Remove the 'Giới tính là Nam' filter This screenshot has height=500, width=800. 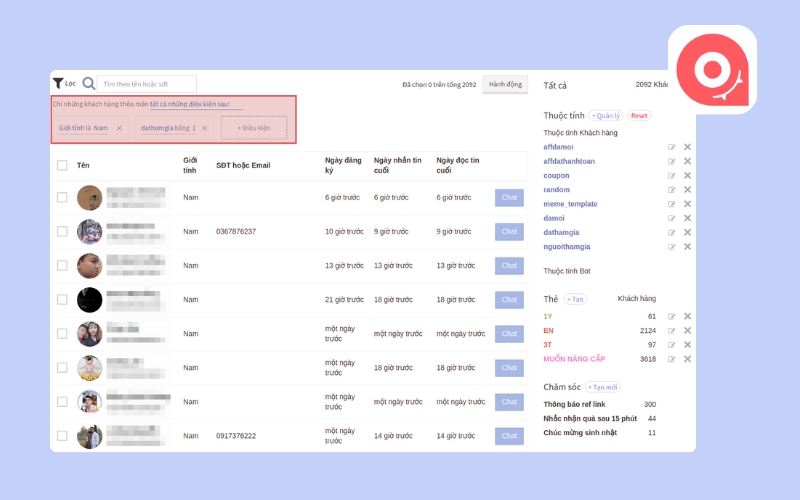119,128
